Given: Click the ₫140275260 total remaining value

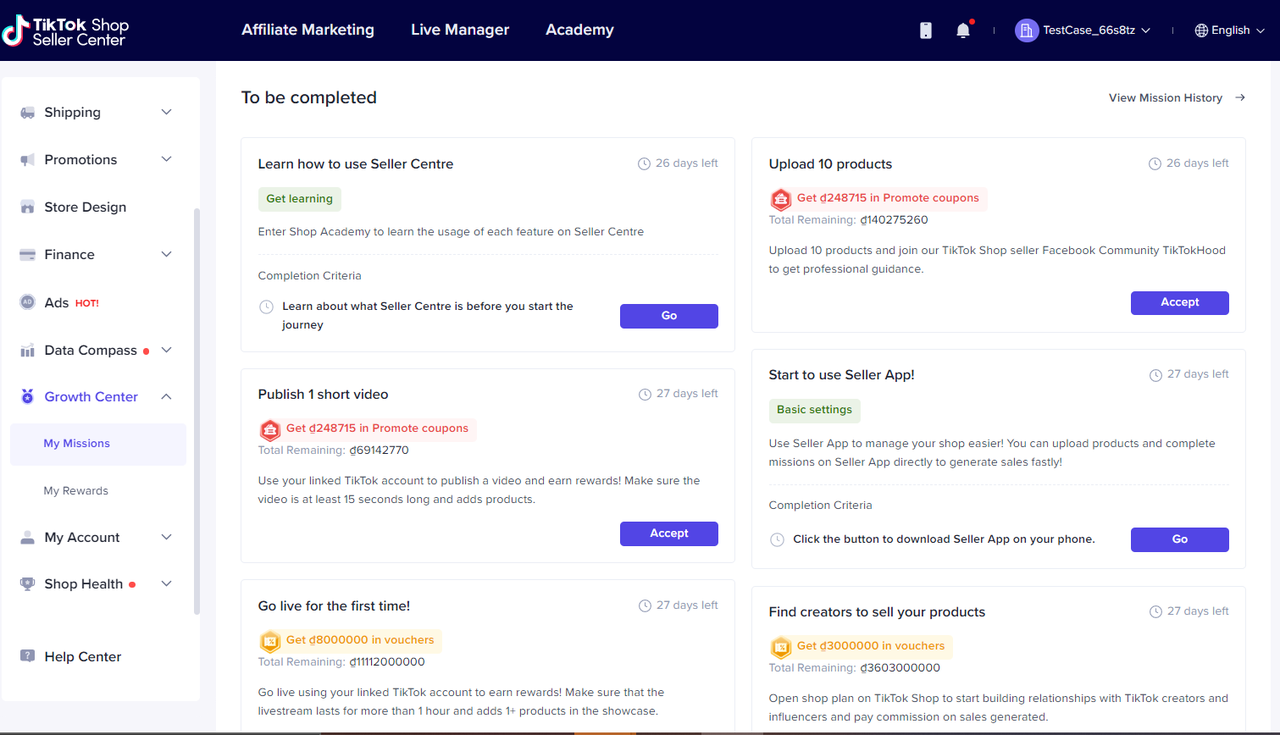Looking at the screenshot, I should pyautogui.click(x=894, y=220).
